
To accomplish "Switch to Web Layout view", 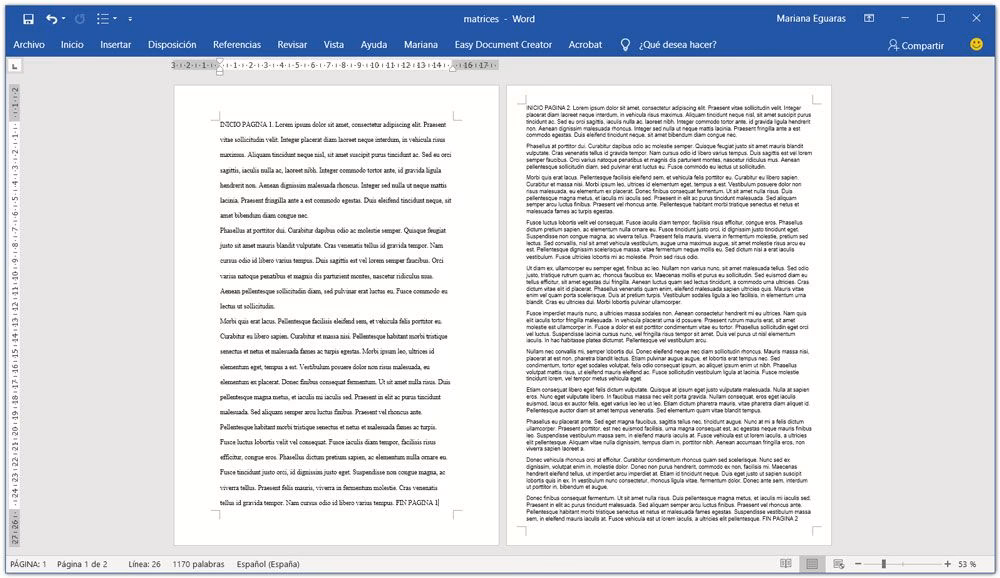I will click(838, 564).
